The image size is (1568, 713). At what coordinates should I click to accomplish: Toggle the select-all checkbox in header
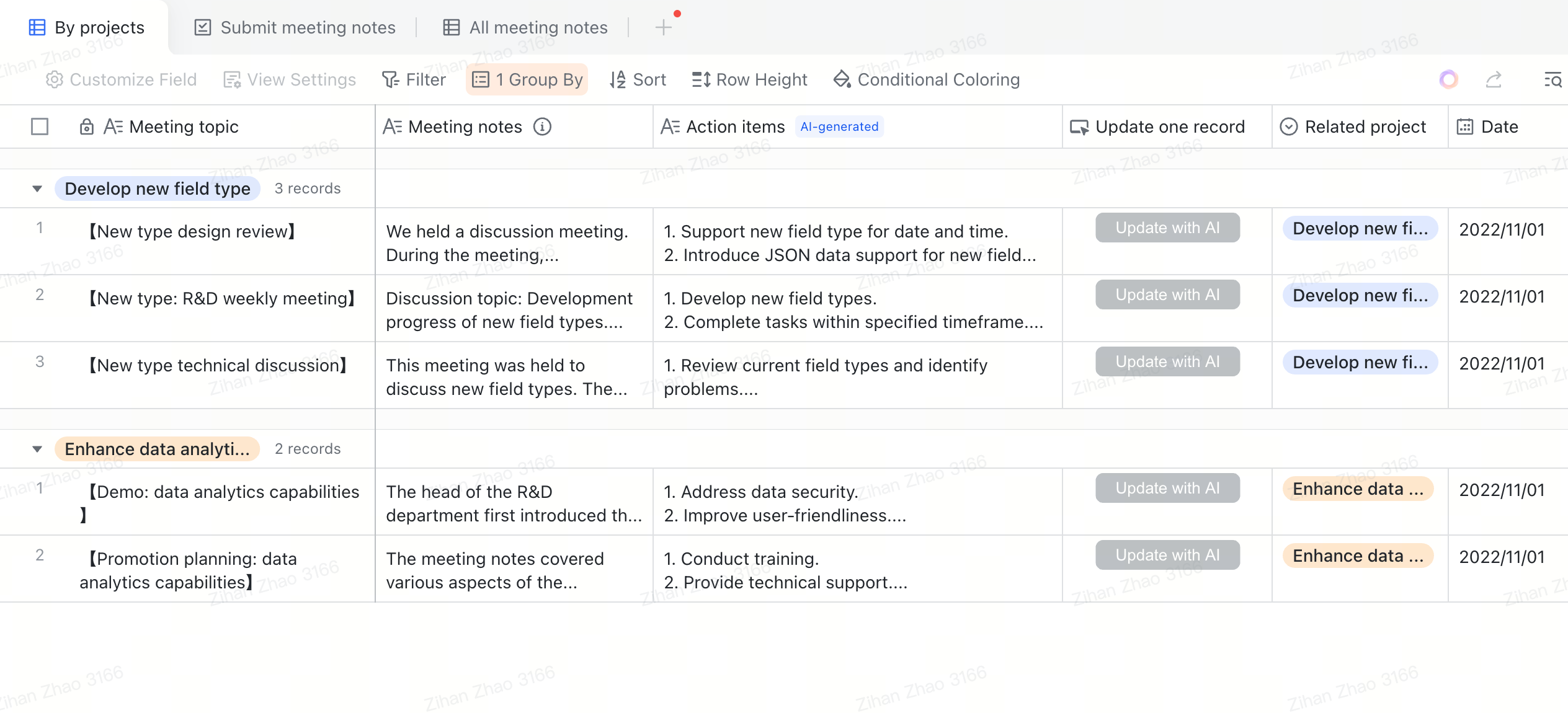40,126
